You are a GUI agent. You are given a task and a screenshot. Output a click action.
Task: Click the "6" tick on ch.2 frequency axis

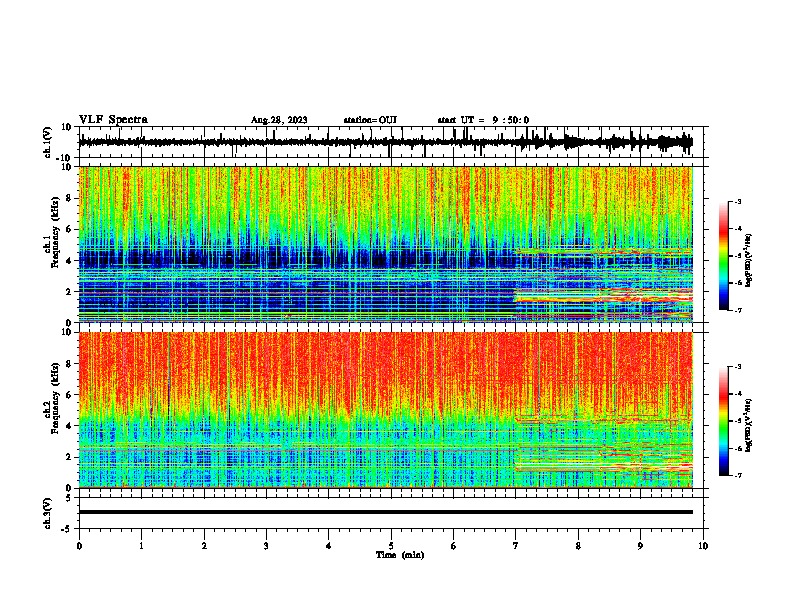69,395
